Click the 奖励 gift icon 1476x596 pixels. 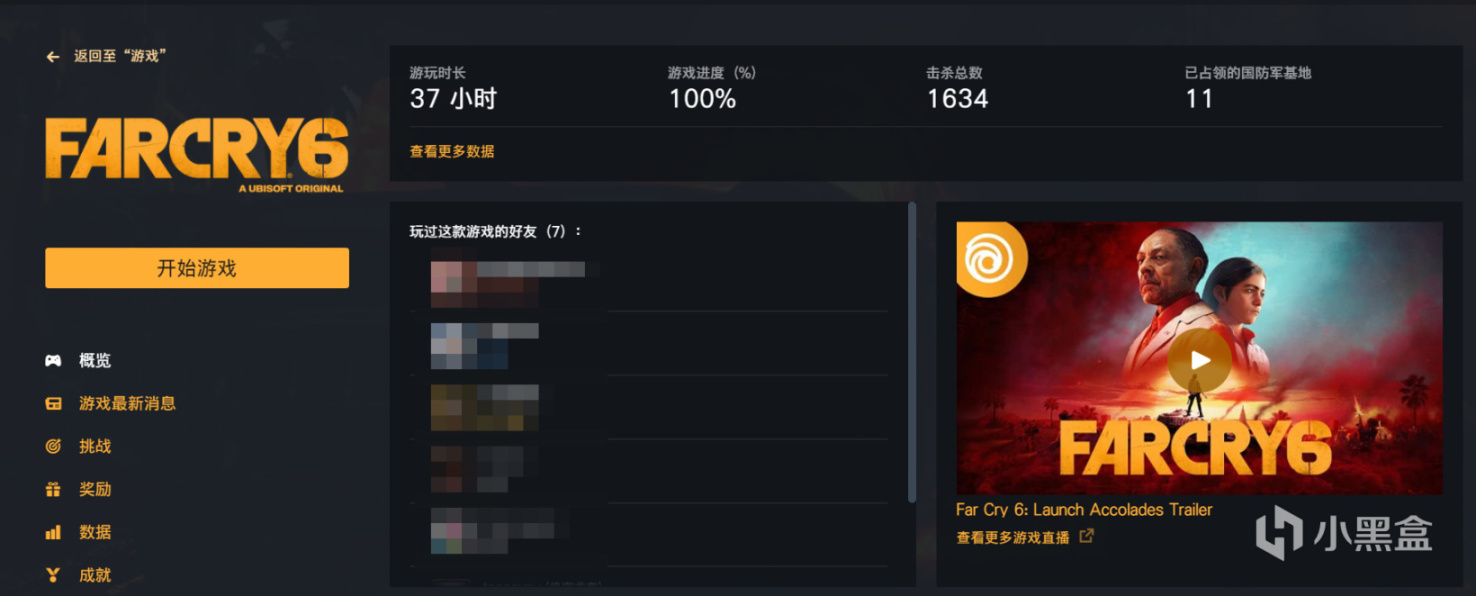[53, 490]
